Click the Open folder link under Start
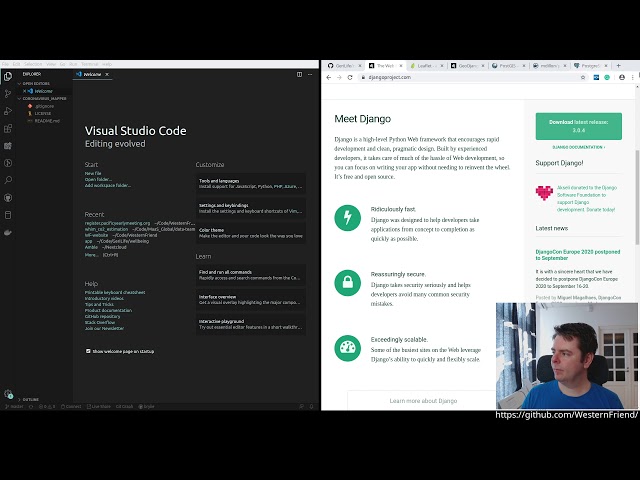 pyautogui.click(x=98, y=179)
